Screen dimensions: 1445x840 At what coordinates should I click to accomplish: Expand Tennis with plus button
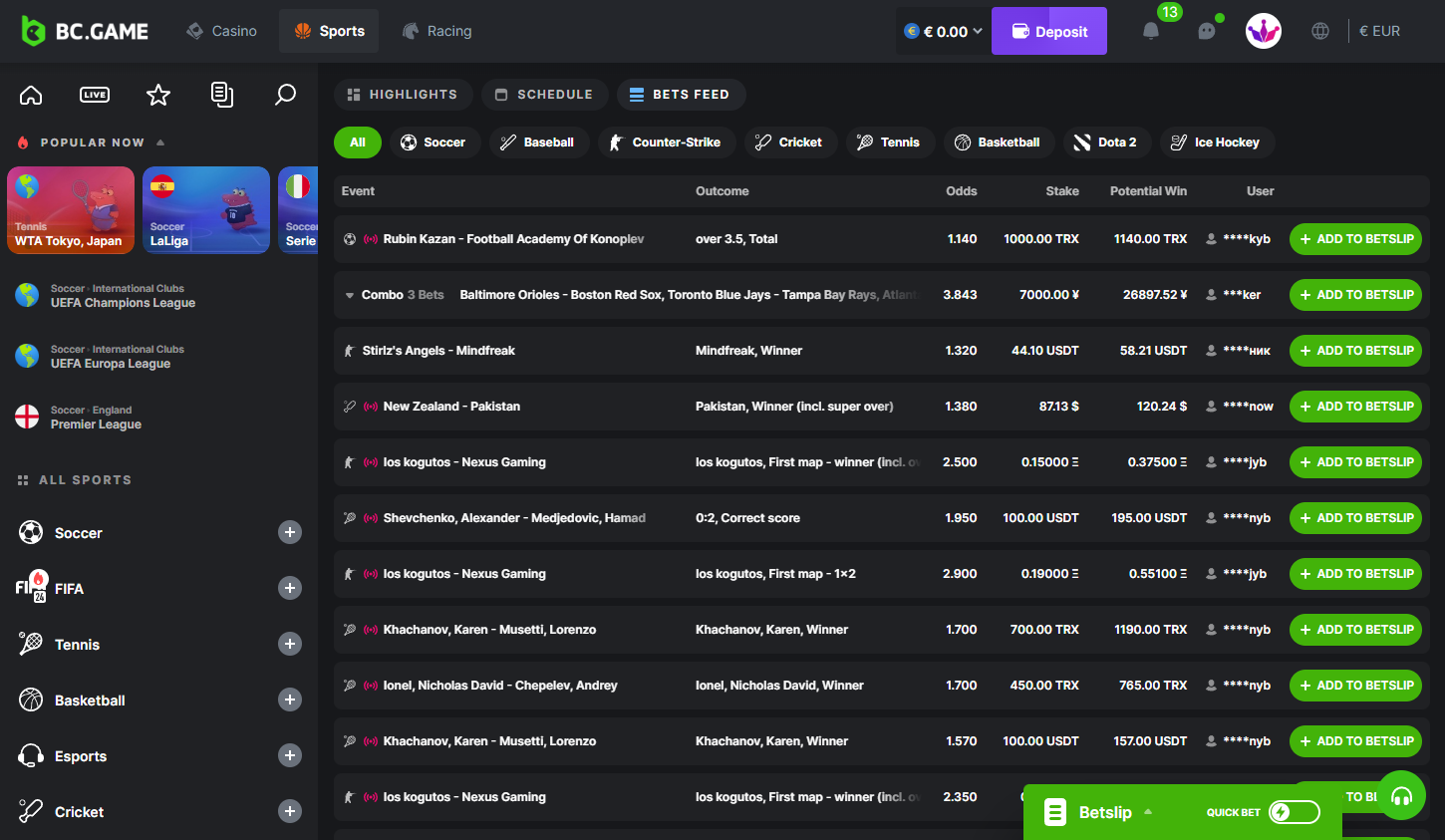[290, 644]
